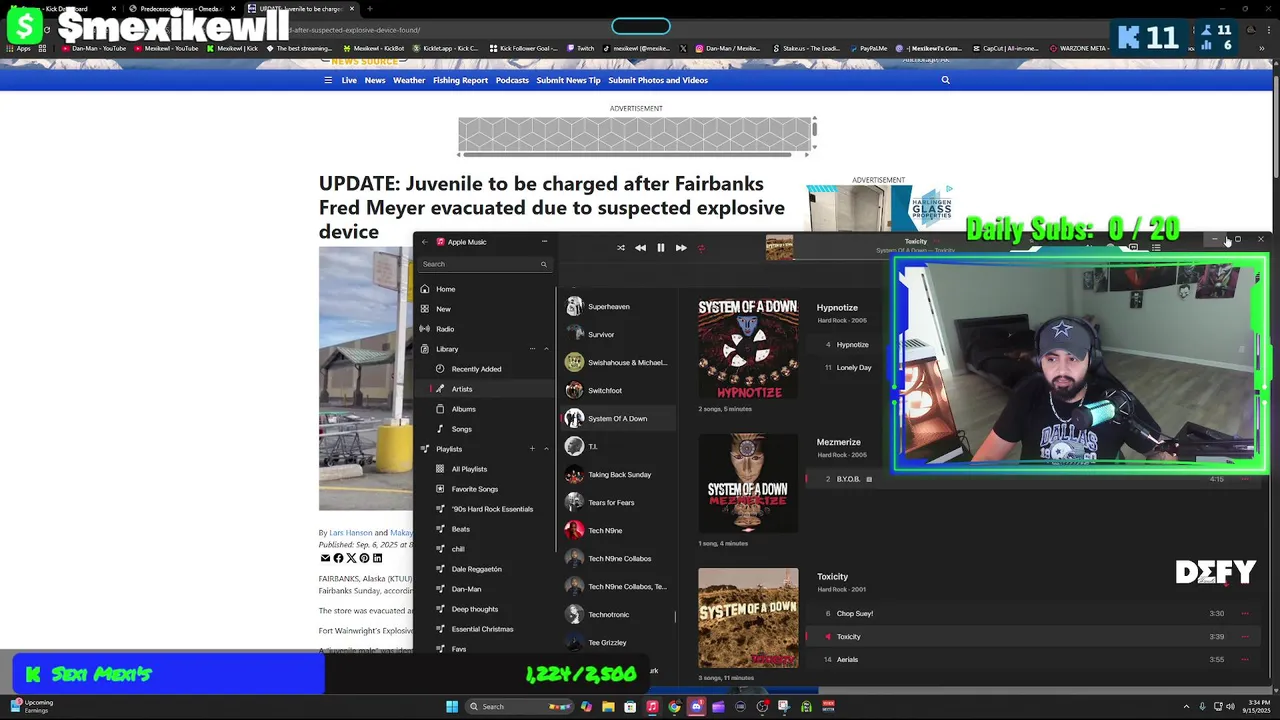
Task: Open the Windows Start menu
Action: [x=452, y=706]
